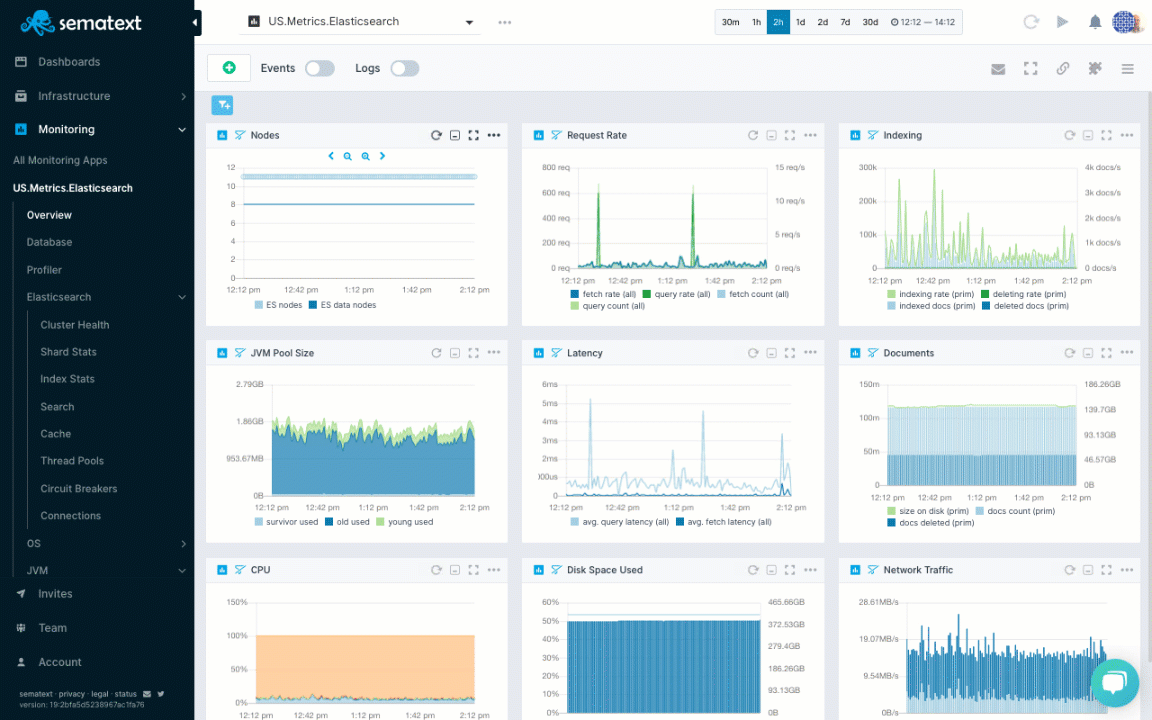Click the filter icon on the JVM Pool Size panel
Screen dimensions: 1152x720
pos(240,353)
